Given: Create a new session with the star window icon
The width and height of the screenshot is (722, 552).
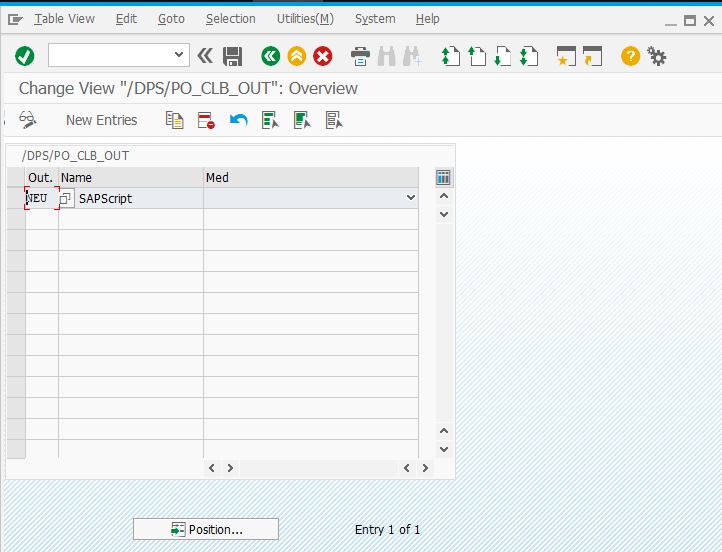Looking at the screenshot, I should (x=566, y=56).
